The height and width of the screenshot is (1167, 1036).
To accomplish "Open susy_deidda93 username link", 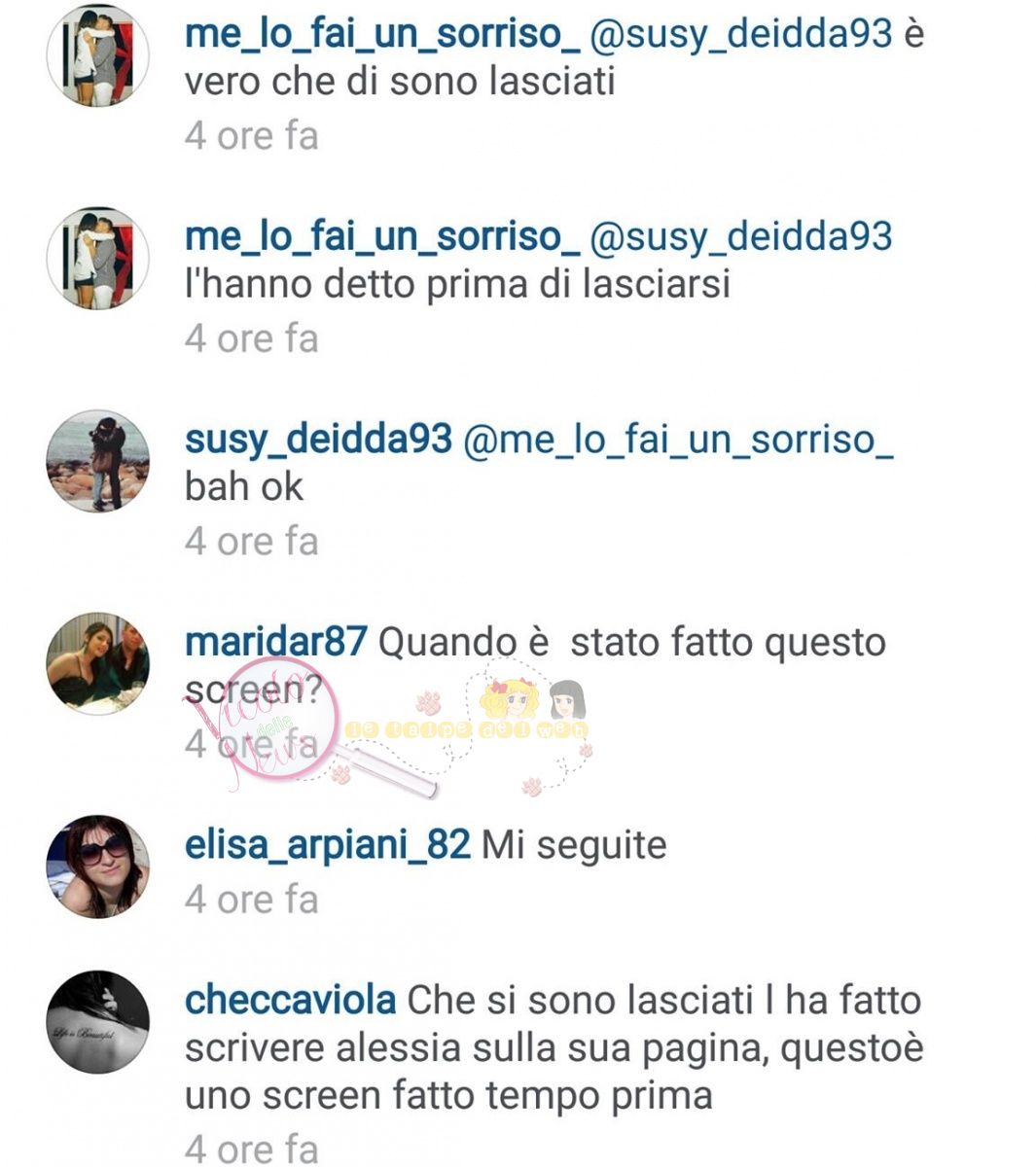I will [x=318, y=439].
